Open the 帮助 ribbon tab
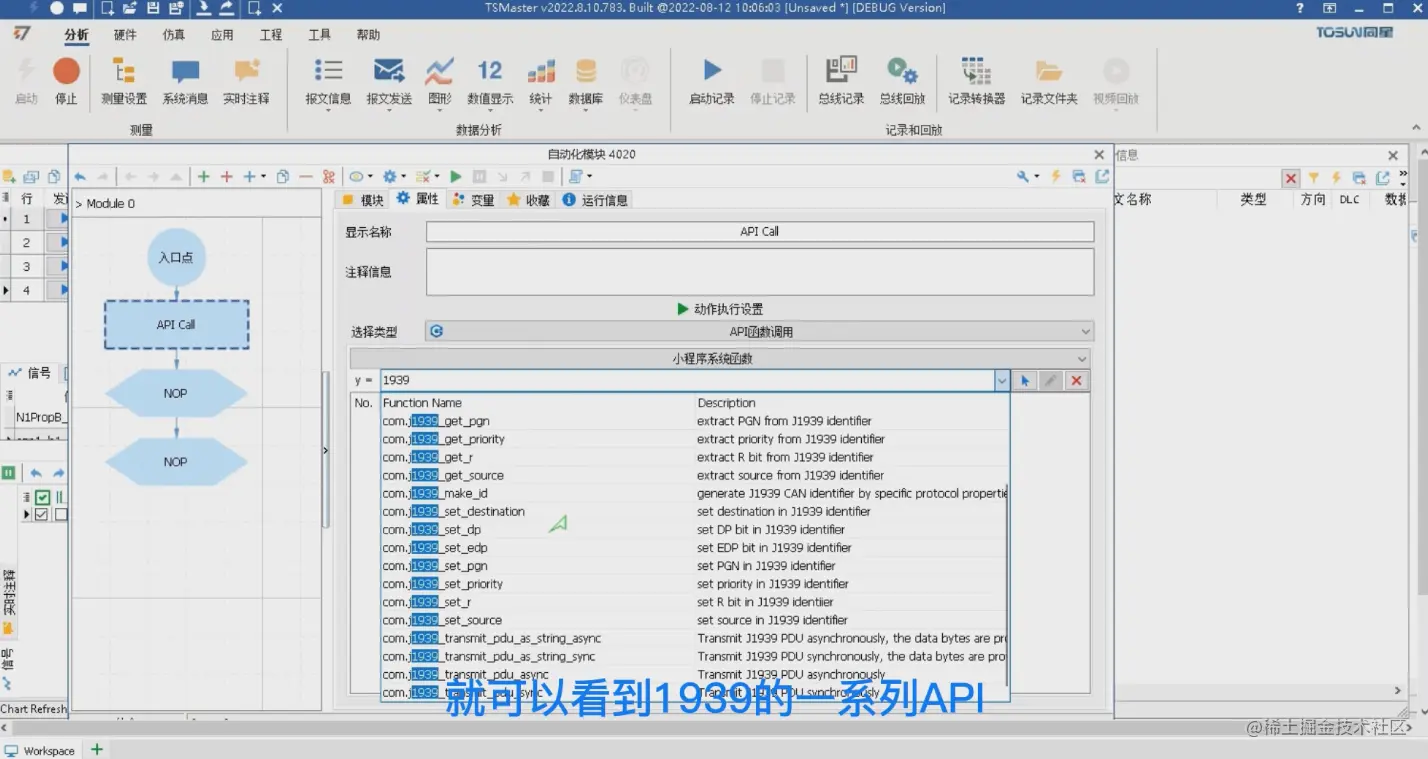The width and height of the screenshot is (1428, 759). tap(368, 35)
